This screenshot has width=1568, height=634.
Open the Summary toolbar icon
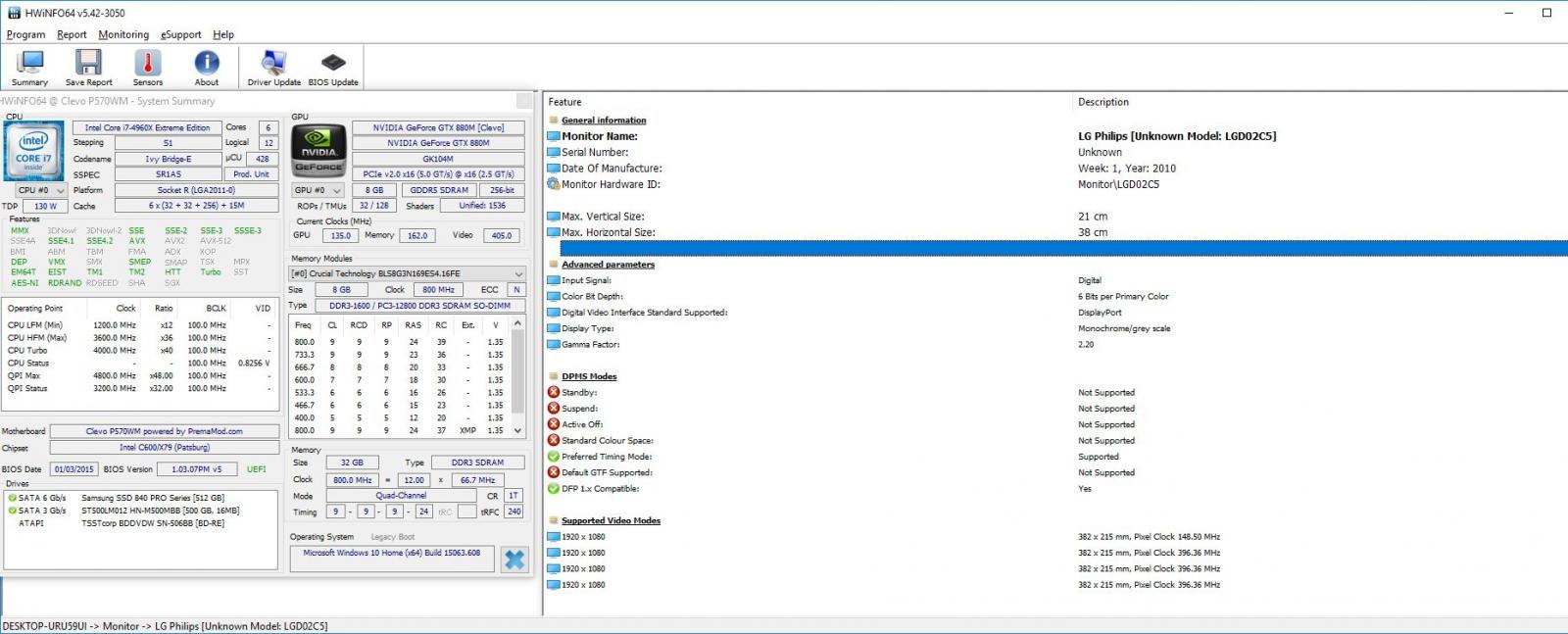click(29, 68)
